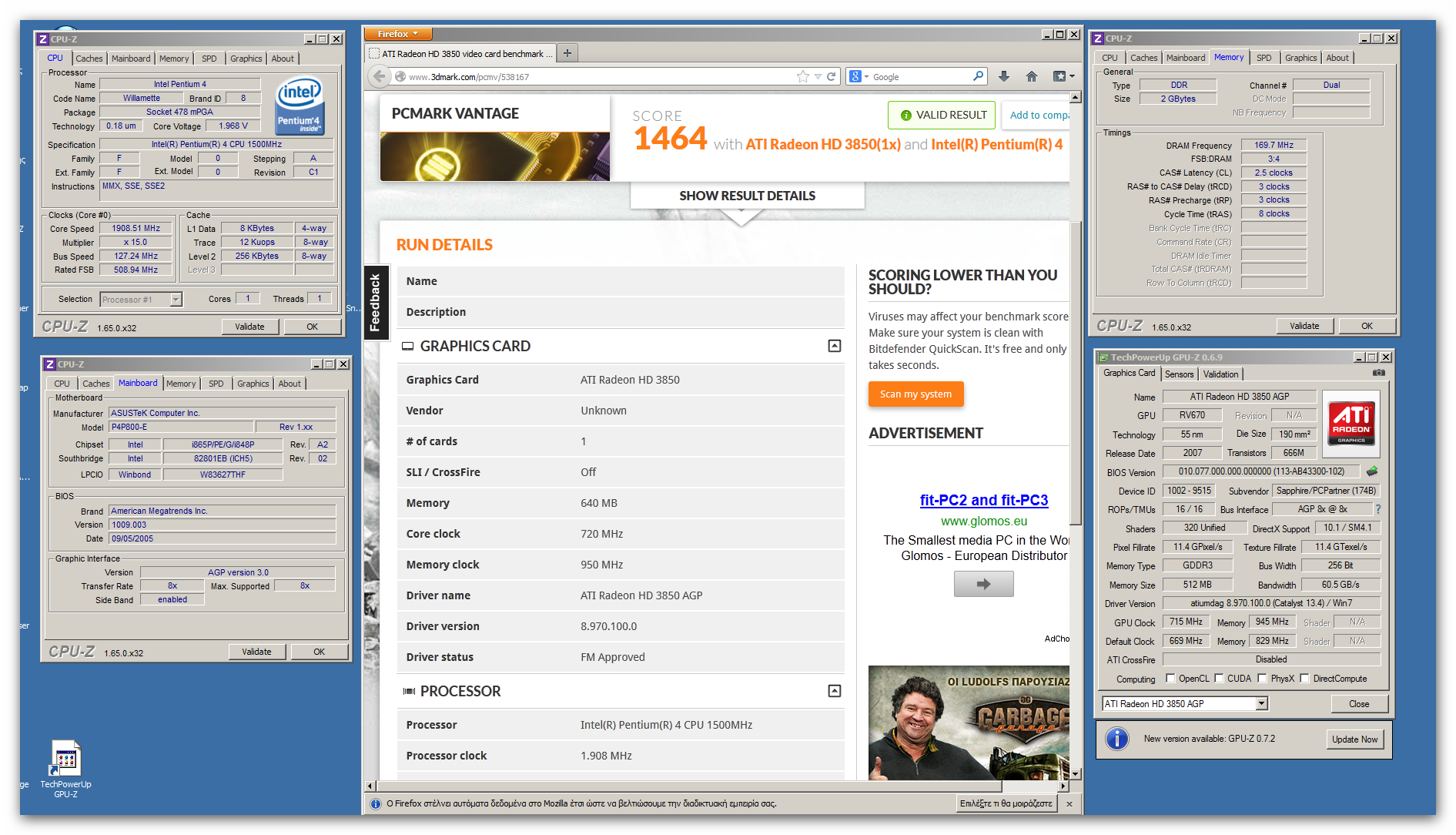Click vertical scrollbar down arrow
This screenshot has height=835, width=1456.
point(1076,773)
